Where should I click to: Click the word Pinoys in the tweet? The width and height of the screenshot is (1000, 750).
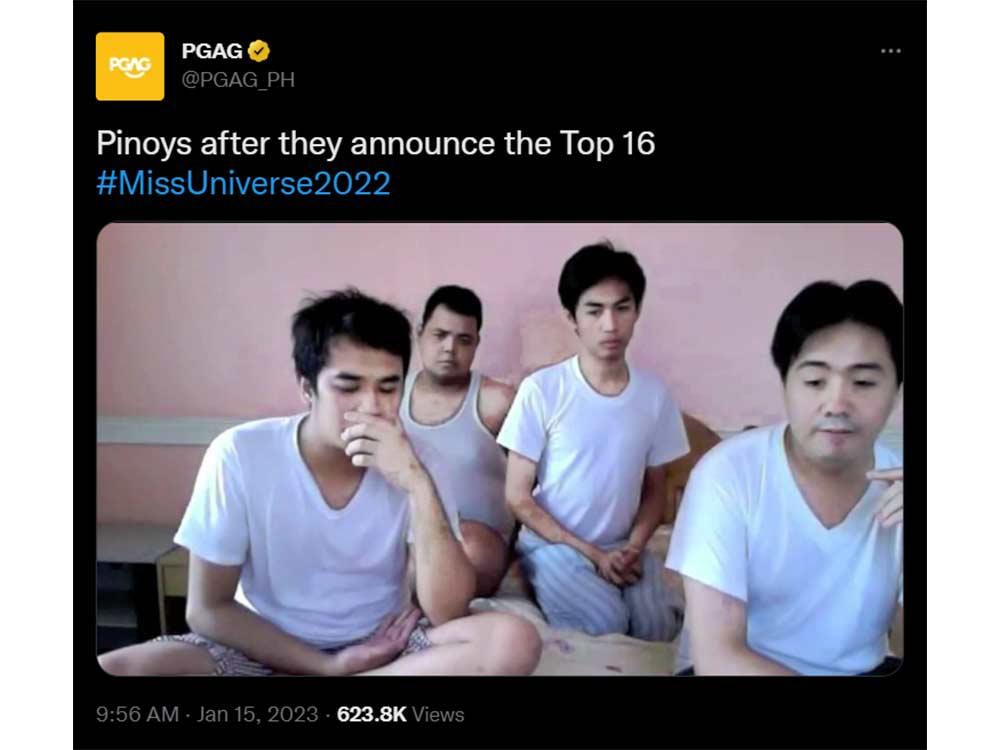(x=143, y=143)
